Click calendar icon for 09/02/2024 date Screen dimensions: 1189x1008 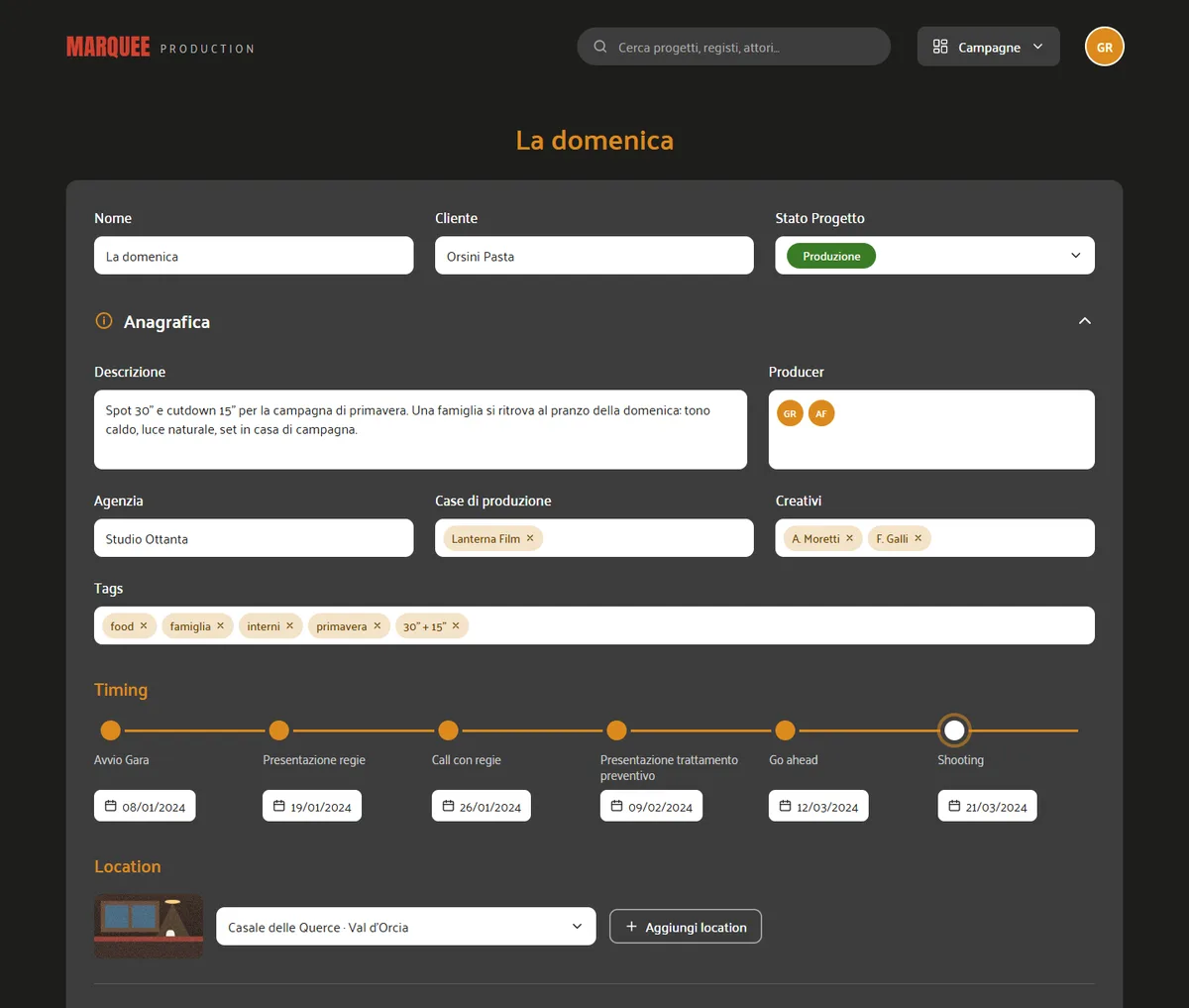[616, 806]
